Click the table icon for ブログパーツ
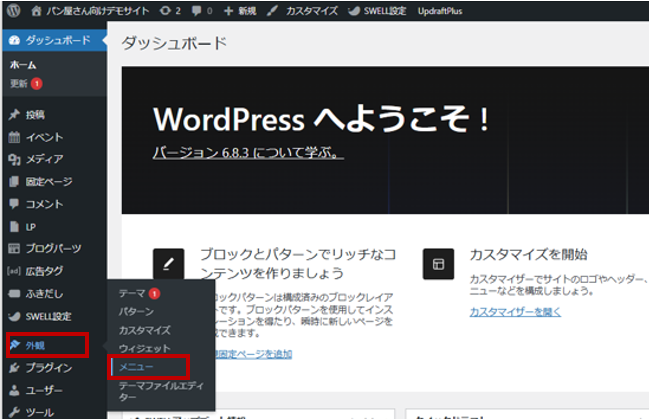 click(x=14, y=248)
